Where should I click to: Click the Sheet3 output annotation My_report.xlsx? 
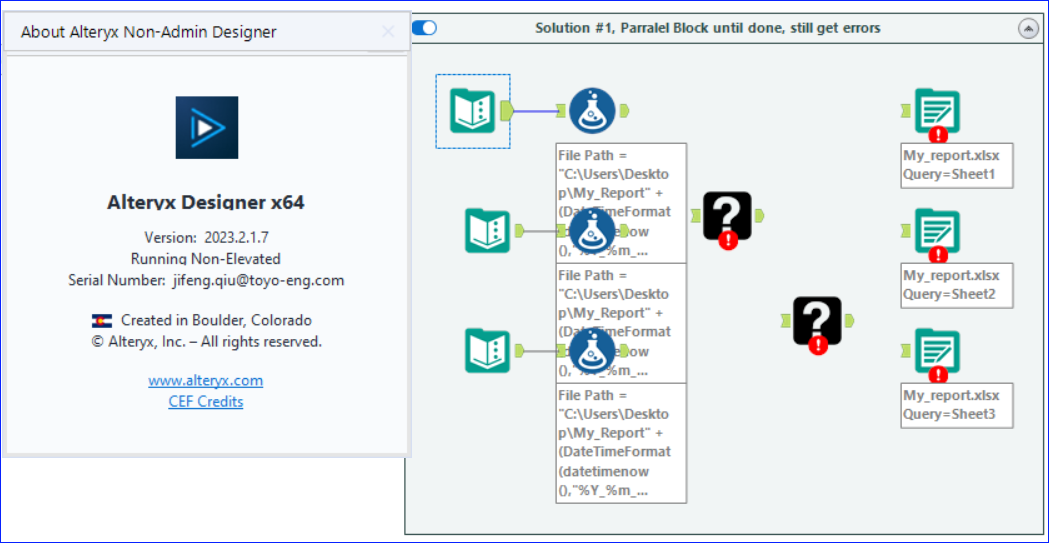[957, 405]
